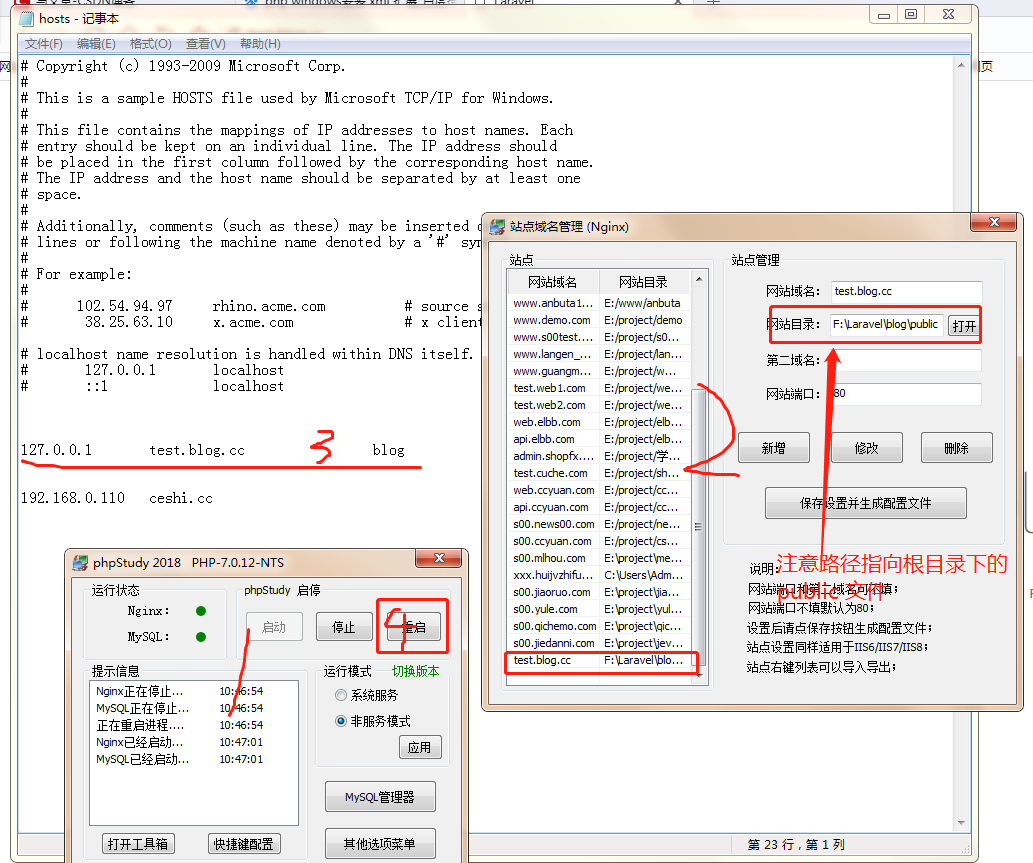Click the MySQL green status indicator
Image resolution: width=1033 pixels, height=863 pixels.
click(201, 637)
